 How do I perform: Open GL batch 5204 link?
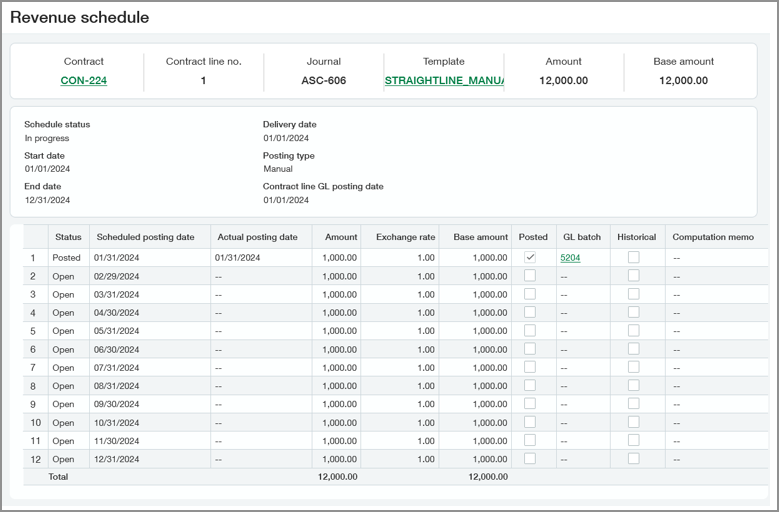(x=570, y=258)
